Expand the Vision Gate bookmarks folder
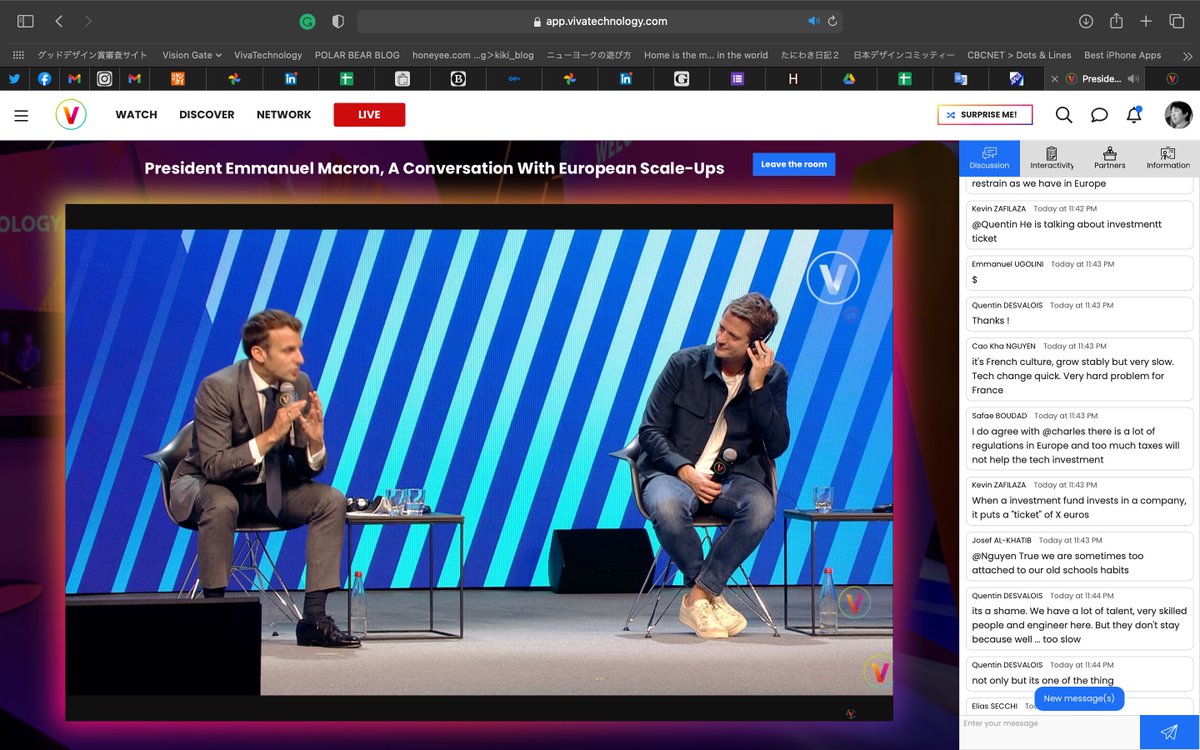This screenshot has width=1200, height=750. (191, 55)
